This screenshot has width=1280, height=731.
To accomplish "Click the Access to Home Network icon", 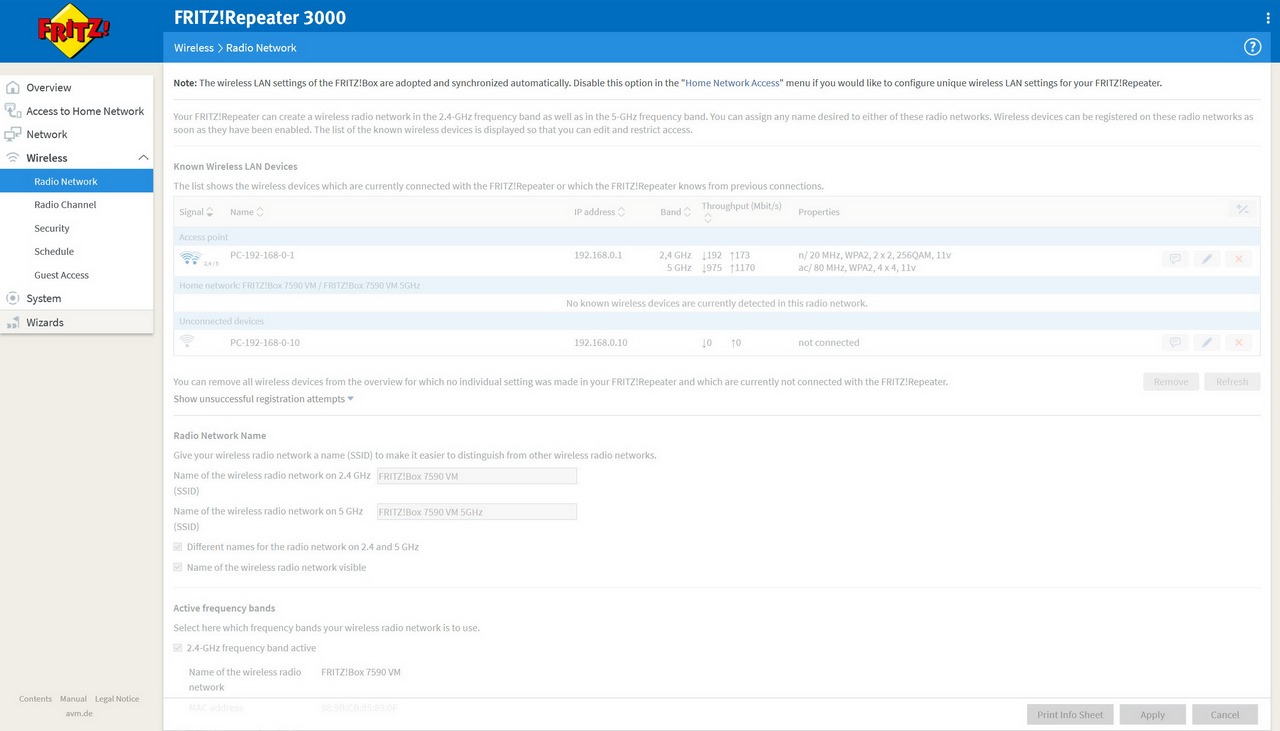I will pyautogui.click(x=13, y=111).
